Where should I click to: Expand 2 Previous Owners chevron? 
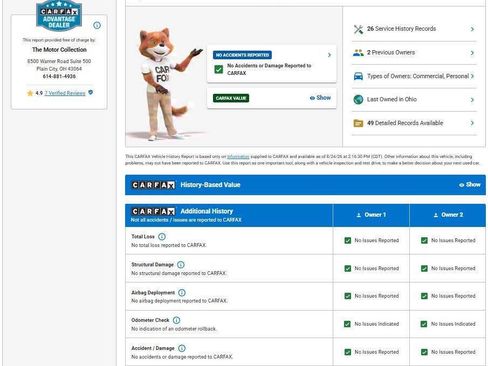tap(472, 53)
